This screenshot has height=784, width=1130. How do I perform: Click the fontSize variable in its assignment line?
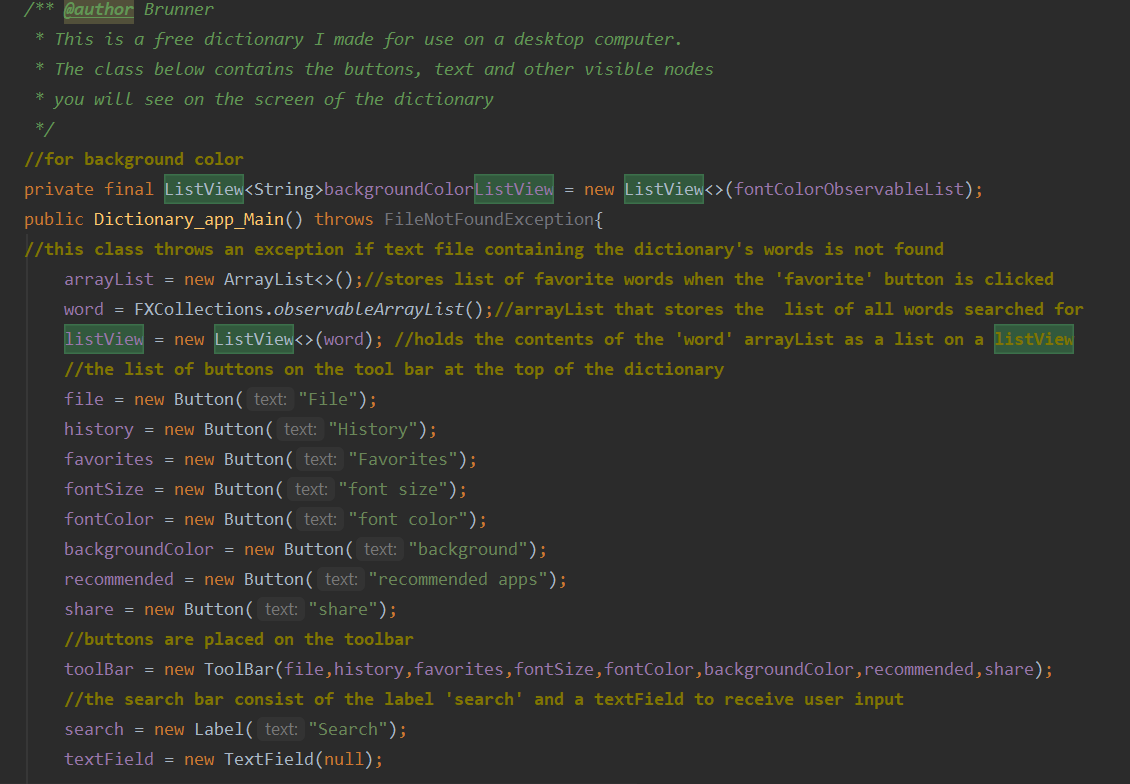(104, 489)
